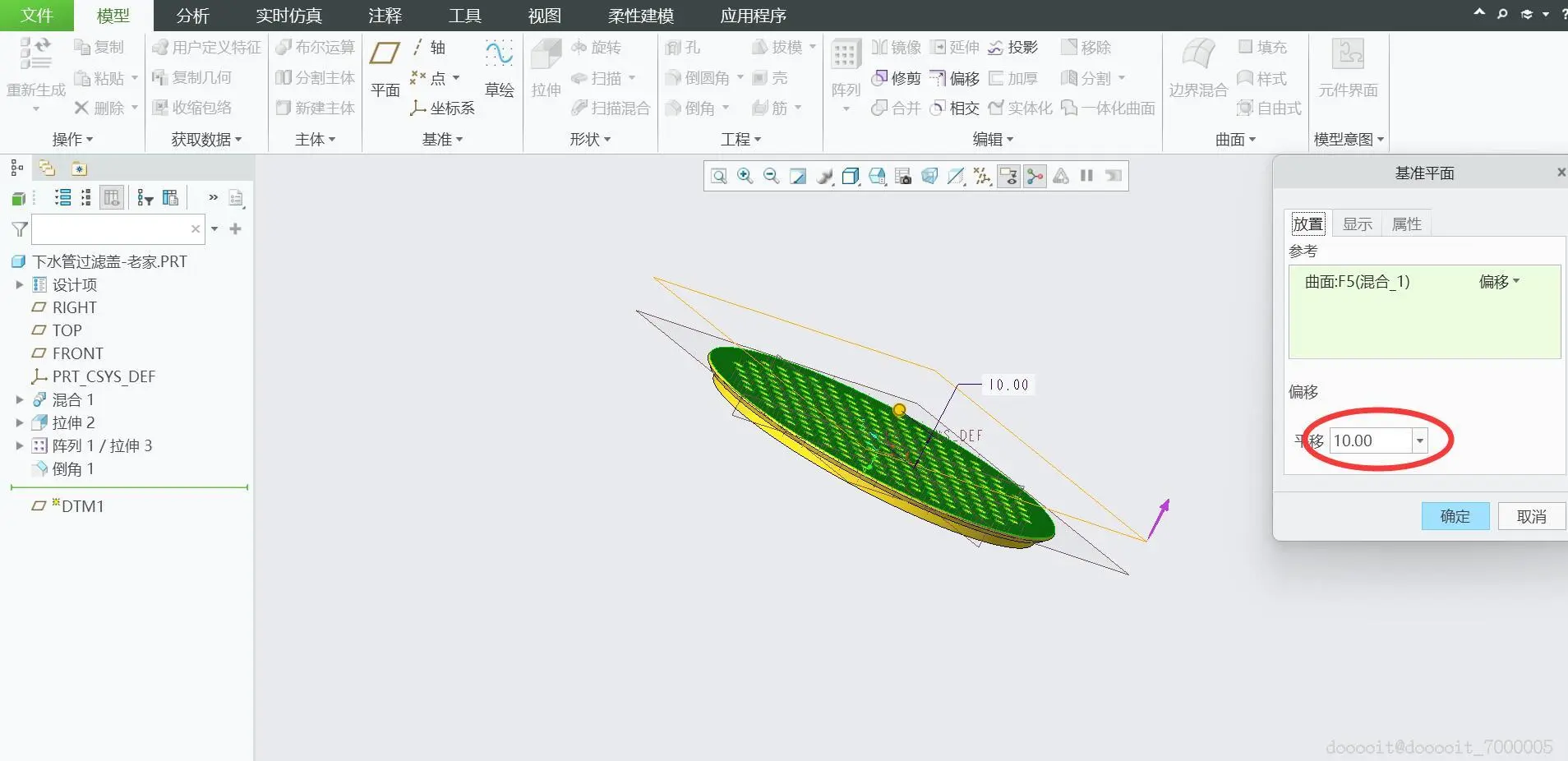This screenshot has width=1568, height=761.
Task: Open the 工程 group dropdown
Action: click(741, 139)
